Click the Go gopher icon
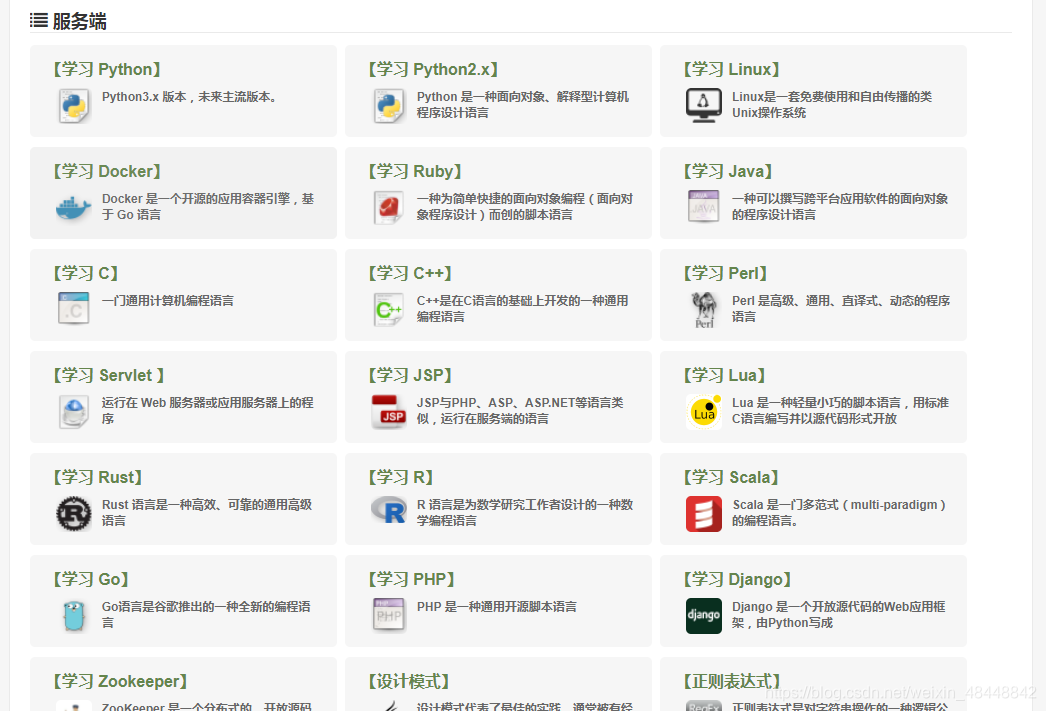This screenshot has width=1046, height=711. (73, 616)
